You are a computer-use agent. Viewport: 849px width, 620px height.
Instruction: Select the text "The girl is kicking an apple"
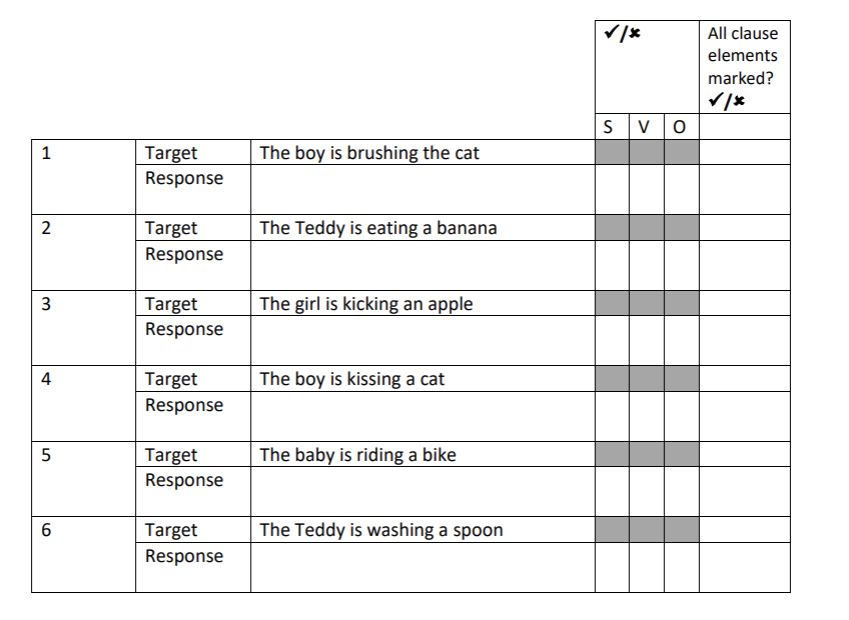[x=366, y=304]
